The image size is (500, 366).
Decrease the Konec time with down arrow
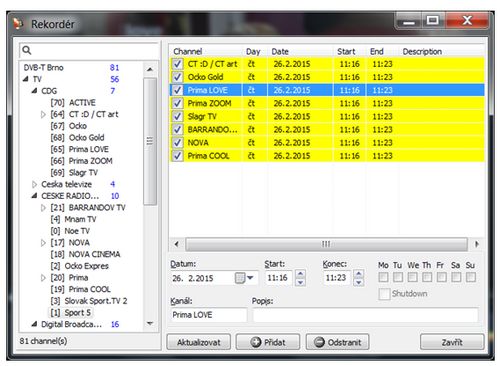[x=359, y=282]
